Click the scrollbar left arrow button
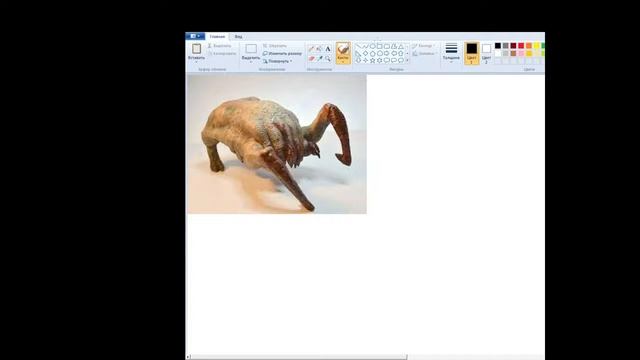 click(188, 357)
